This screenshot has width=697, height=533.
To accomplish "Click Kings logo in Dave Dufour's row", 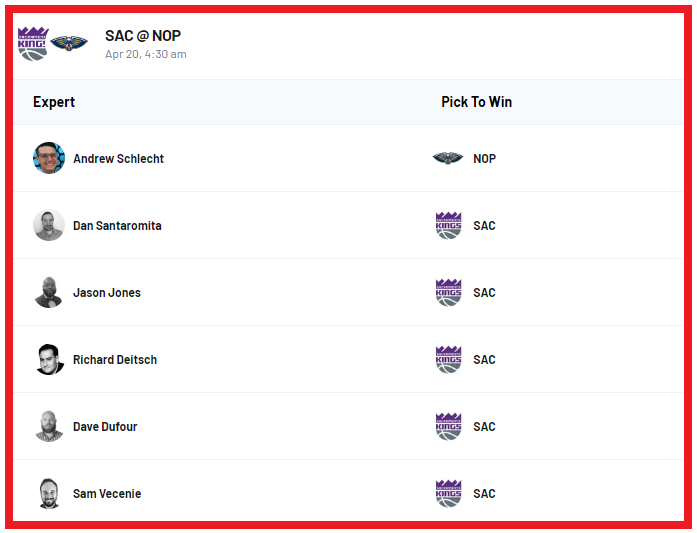I will (449, 427).
